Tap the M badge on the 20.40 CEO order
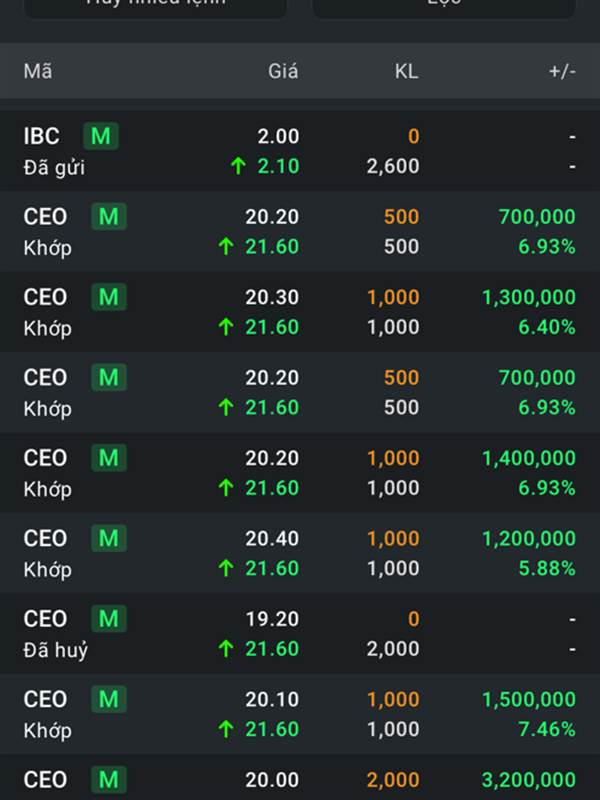Viewport: 600px width, 800px height. coord(108,539)
